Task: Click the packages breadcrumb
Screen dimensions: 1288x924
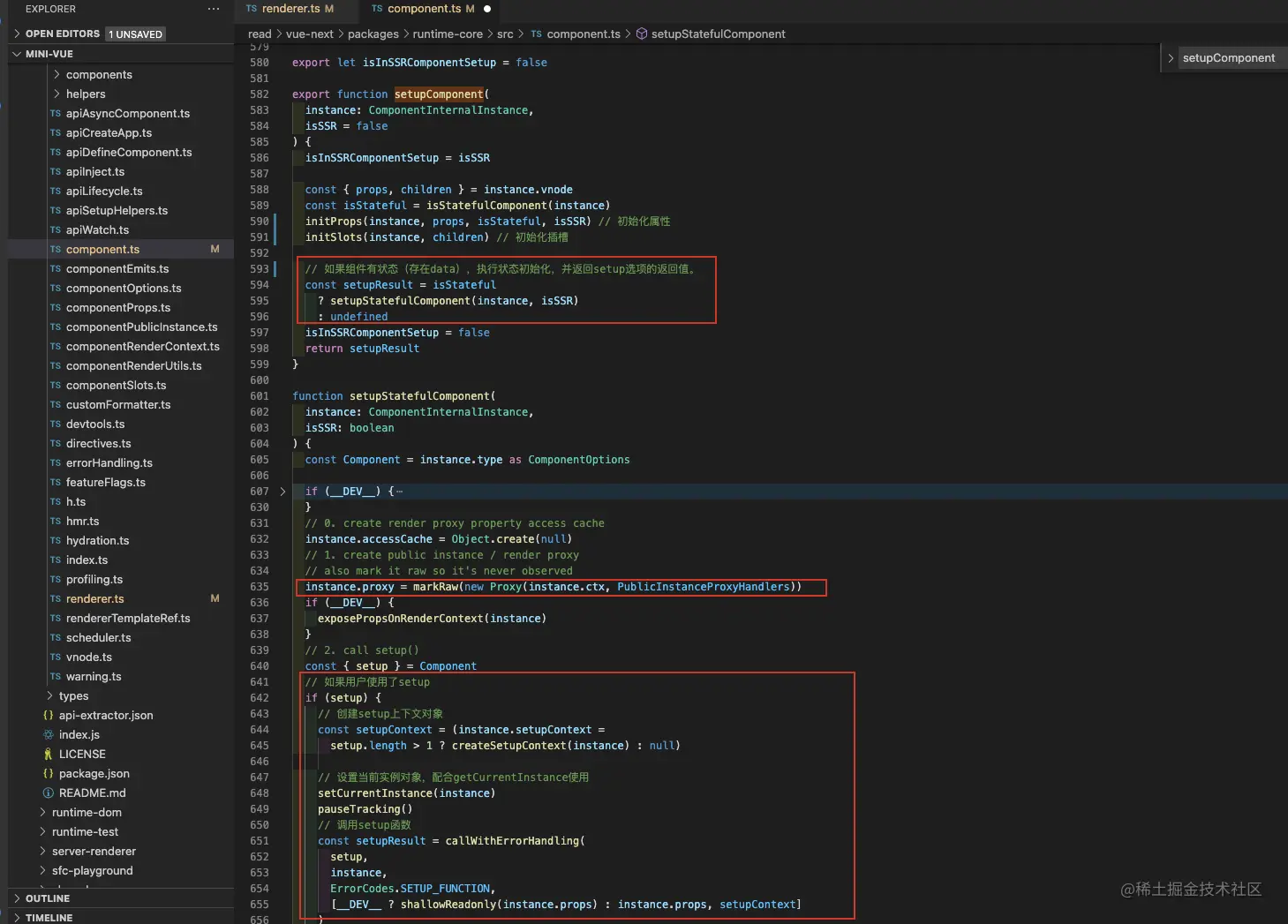Action: pos(373,34)
